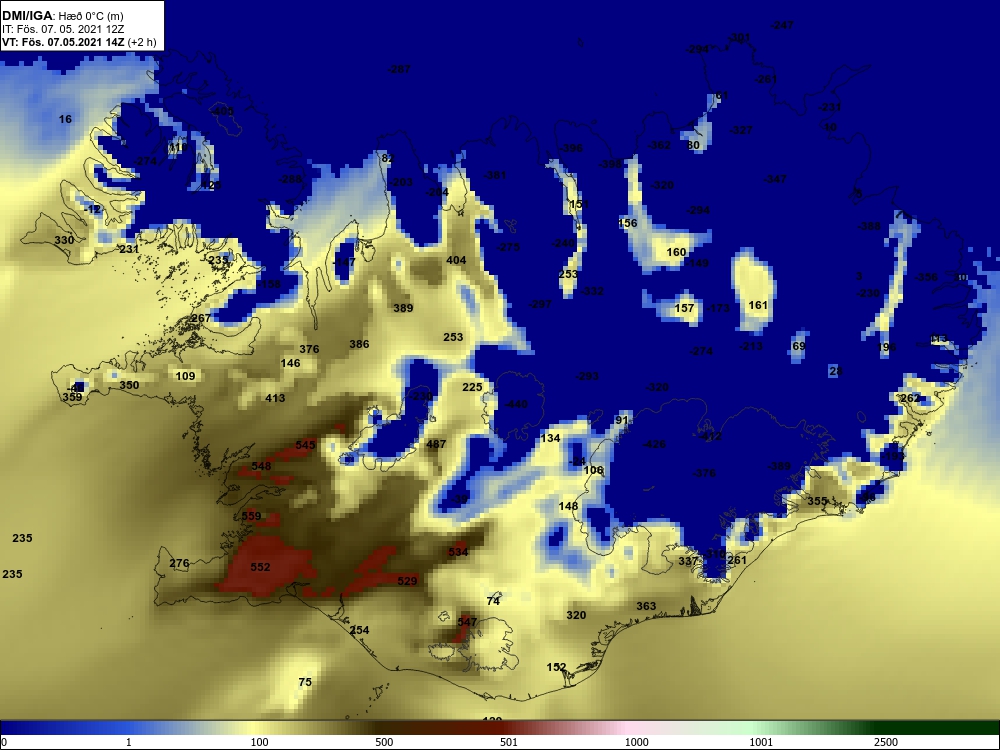The height and width of the screenshot is (750, 1000).
Task: Select the map value '231'
Action: 129,249
